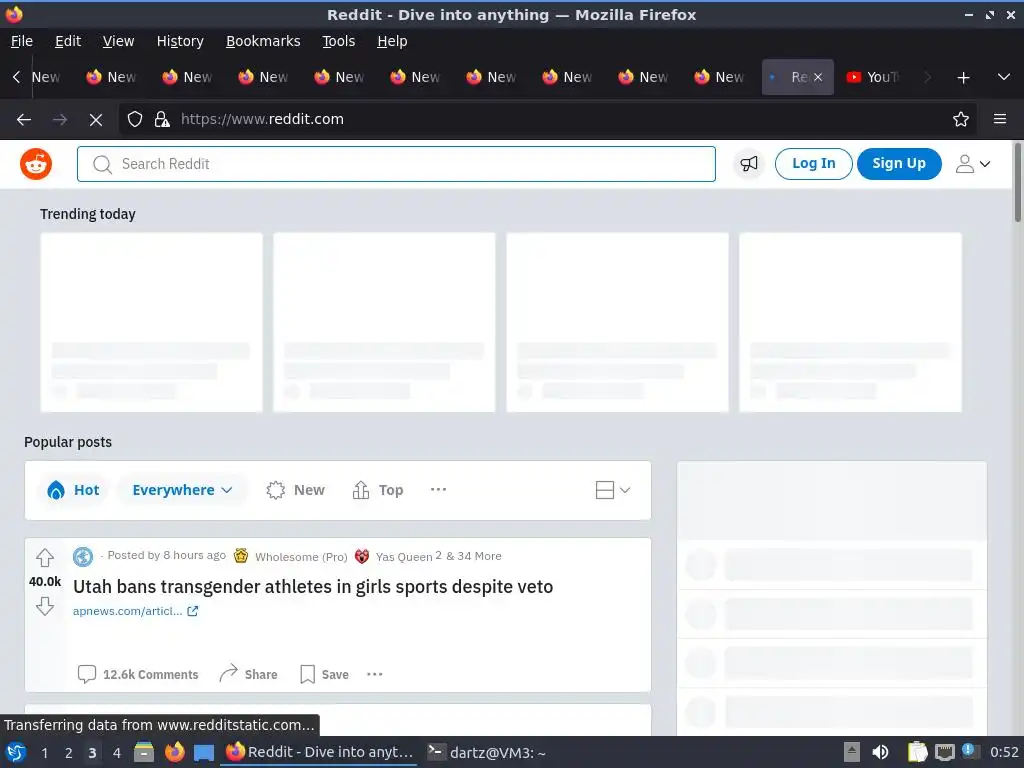Click the taskbar clock showing 0:52
The image size is (1024, 768).
1004,752
